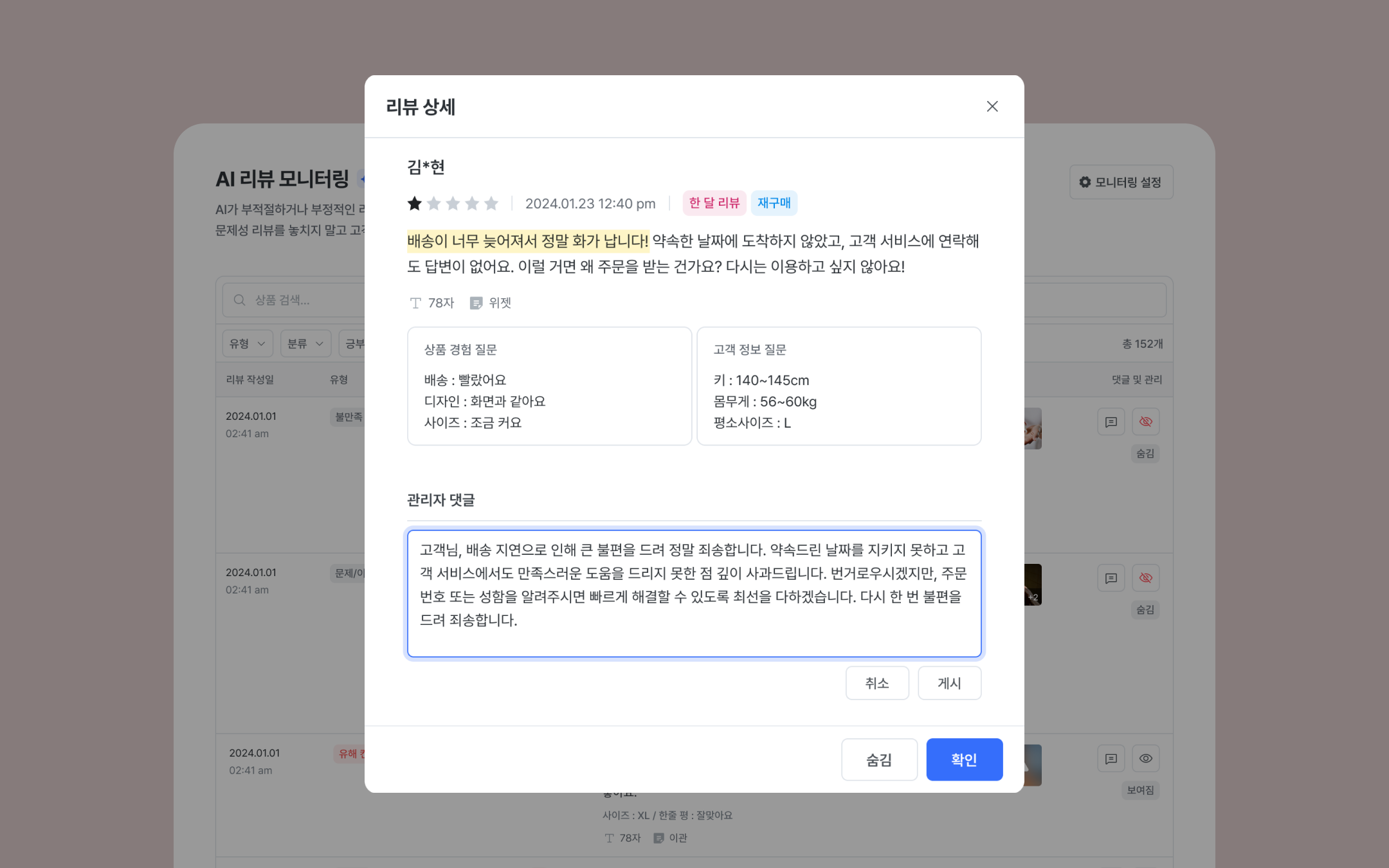Click the 재구매 tag
This screenshot has width=1389, height=868.
[774, 203]
